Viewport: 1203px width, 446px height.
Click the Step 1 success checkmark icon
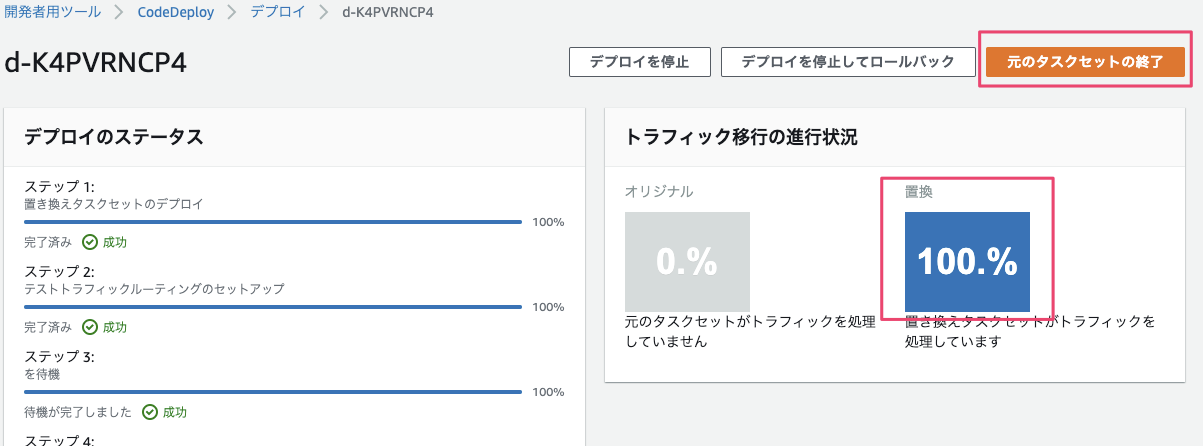[x=90, y=242]
